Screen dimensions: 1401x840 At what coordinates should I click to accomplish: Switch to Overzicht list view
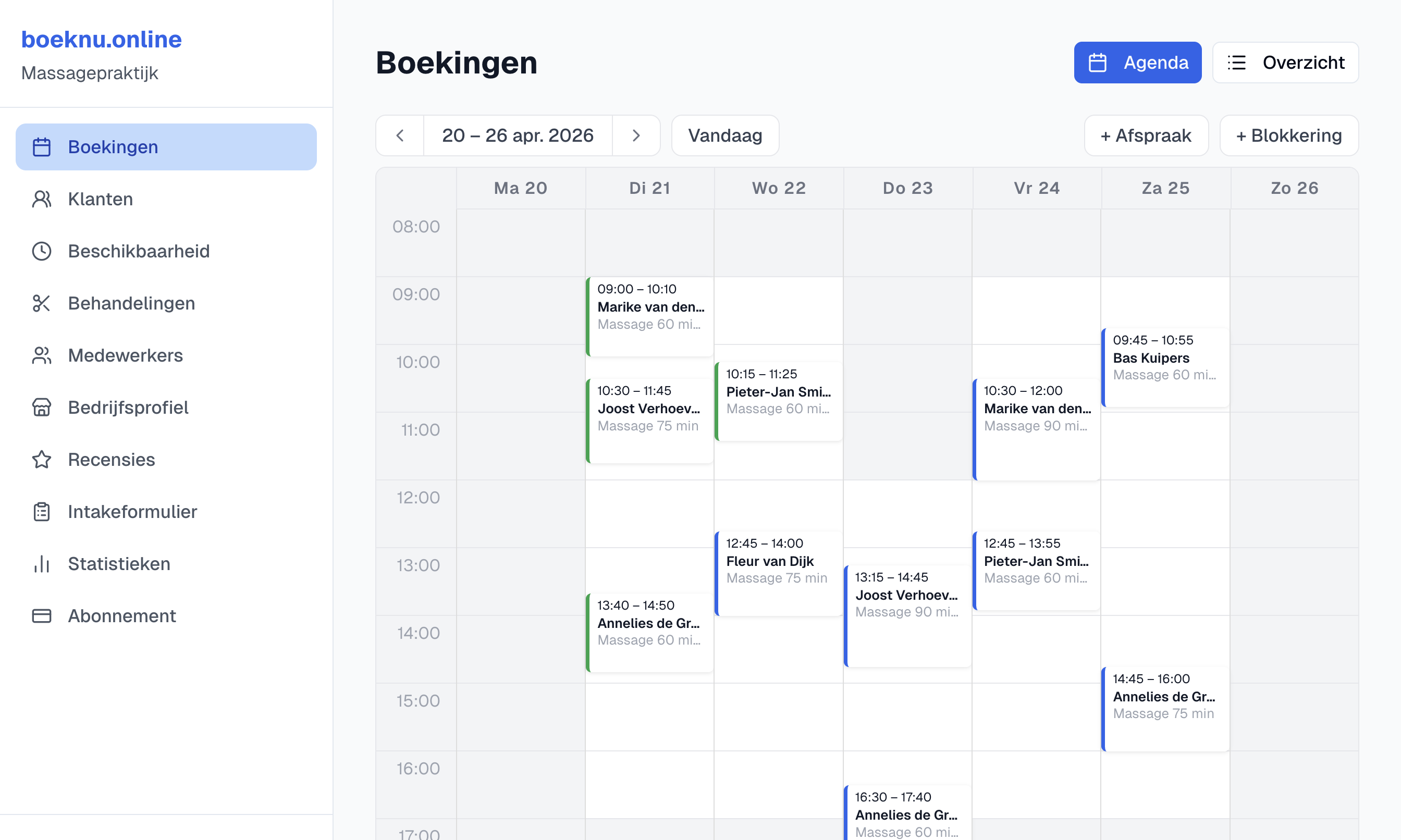point(1285,62)
